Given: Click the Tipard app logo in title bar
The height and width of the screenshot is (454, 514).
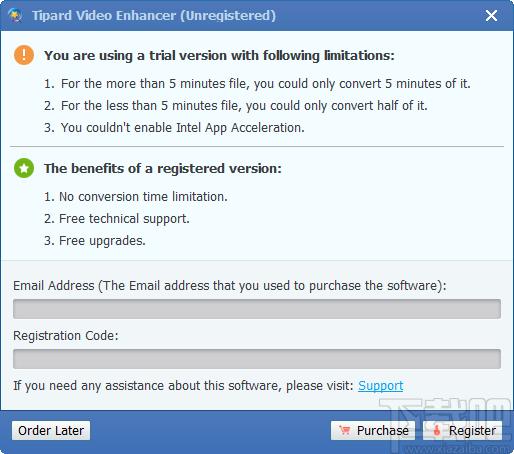Looking at the screenshot, I should pyautogui.click(x=16, y=15).
